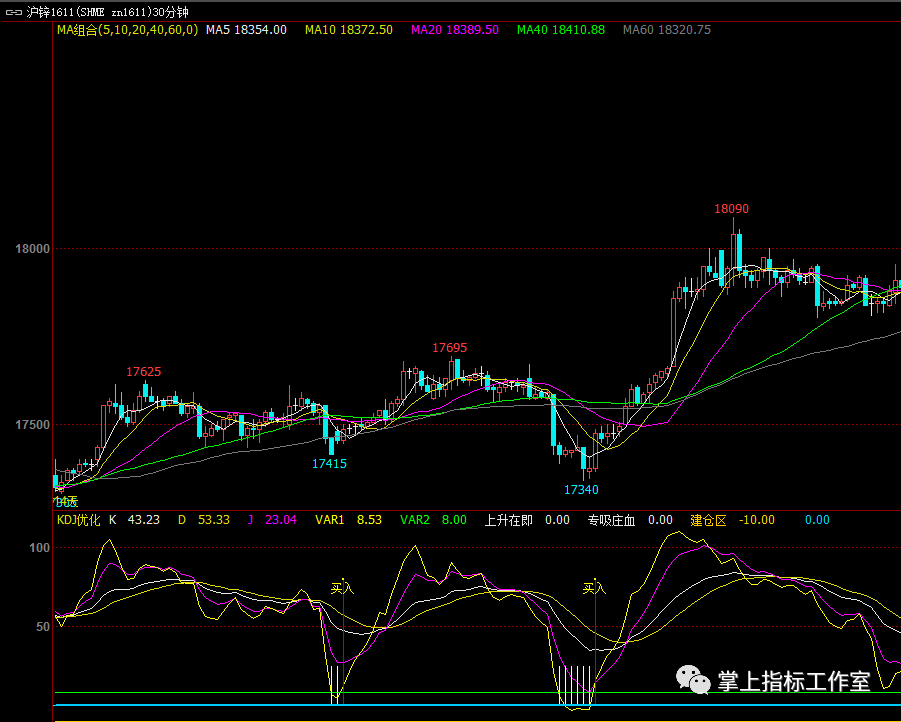The height and width of the screenshot is (722, 901).
Task: Click the second 买入 buy signal marker
Action: (x=595, y=589)
